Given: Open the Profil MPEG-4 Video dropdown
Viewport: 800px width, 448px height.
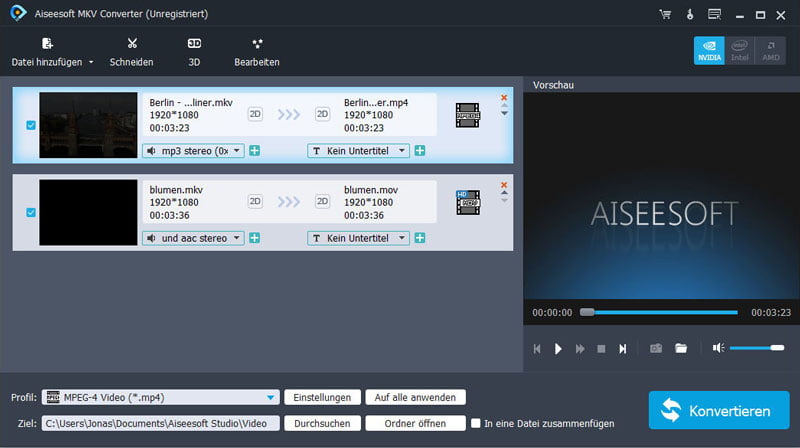Looking at the screenshot, I should [161, 397].
